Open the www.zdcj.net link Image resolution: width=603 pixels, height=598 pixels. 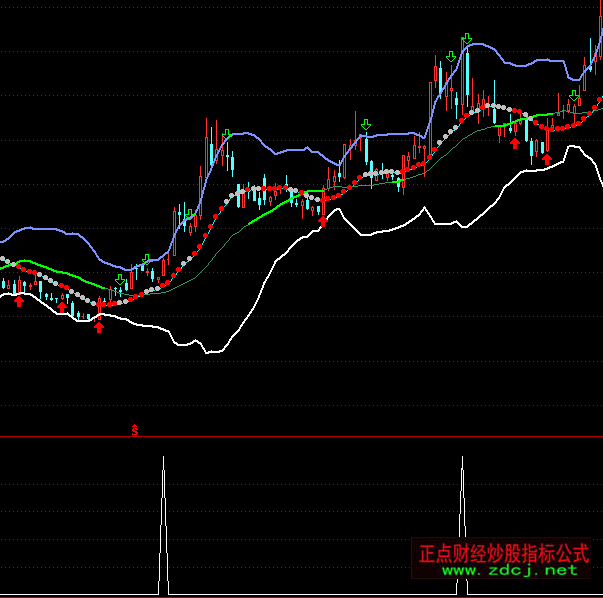pyautogui.click(x=510, y=571)
